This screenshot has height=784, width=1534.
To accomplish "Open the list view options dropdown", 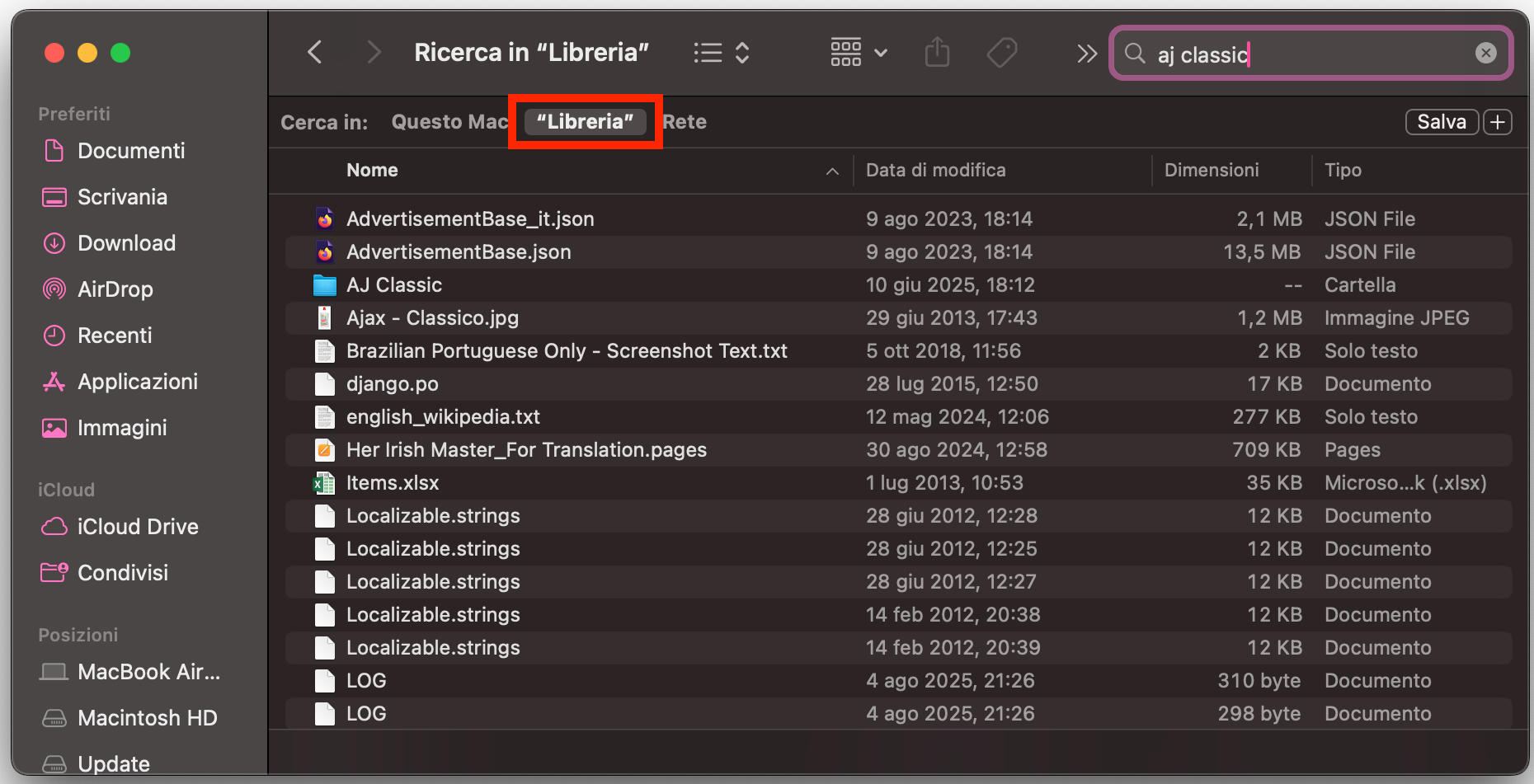I will point(721,53).
